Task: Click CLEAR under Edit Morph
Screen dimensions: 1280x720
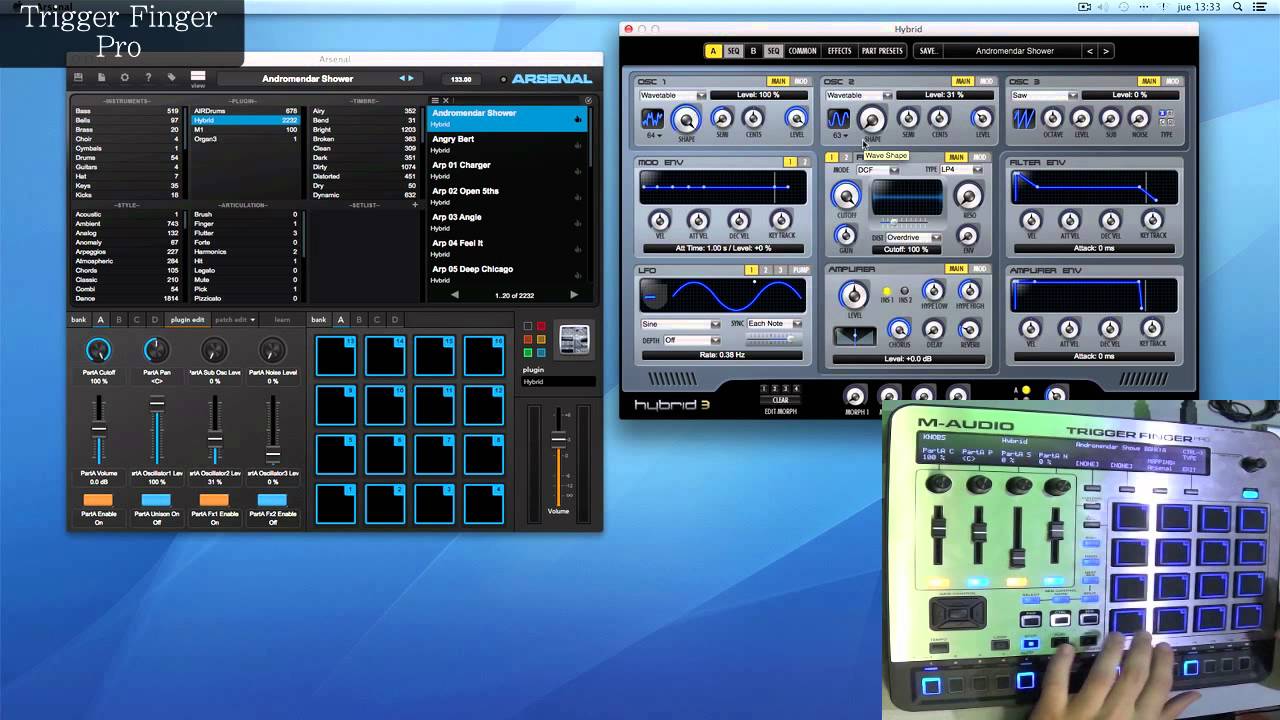Action: coord(780,400)
